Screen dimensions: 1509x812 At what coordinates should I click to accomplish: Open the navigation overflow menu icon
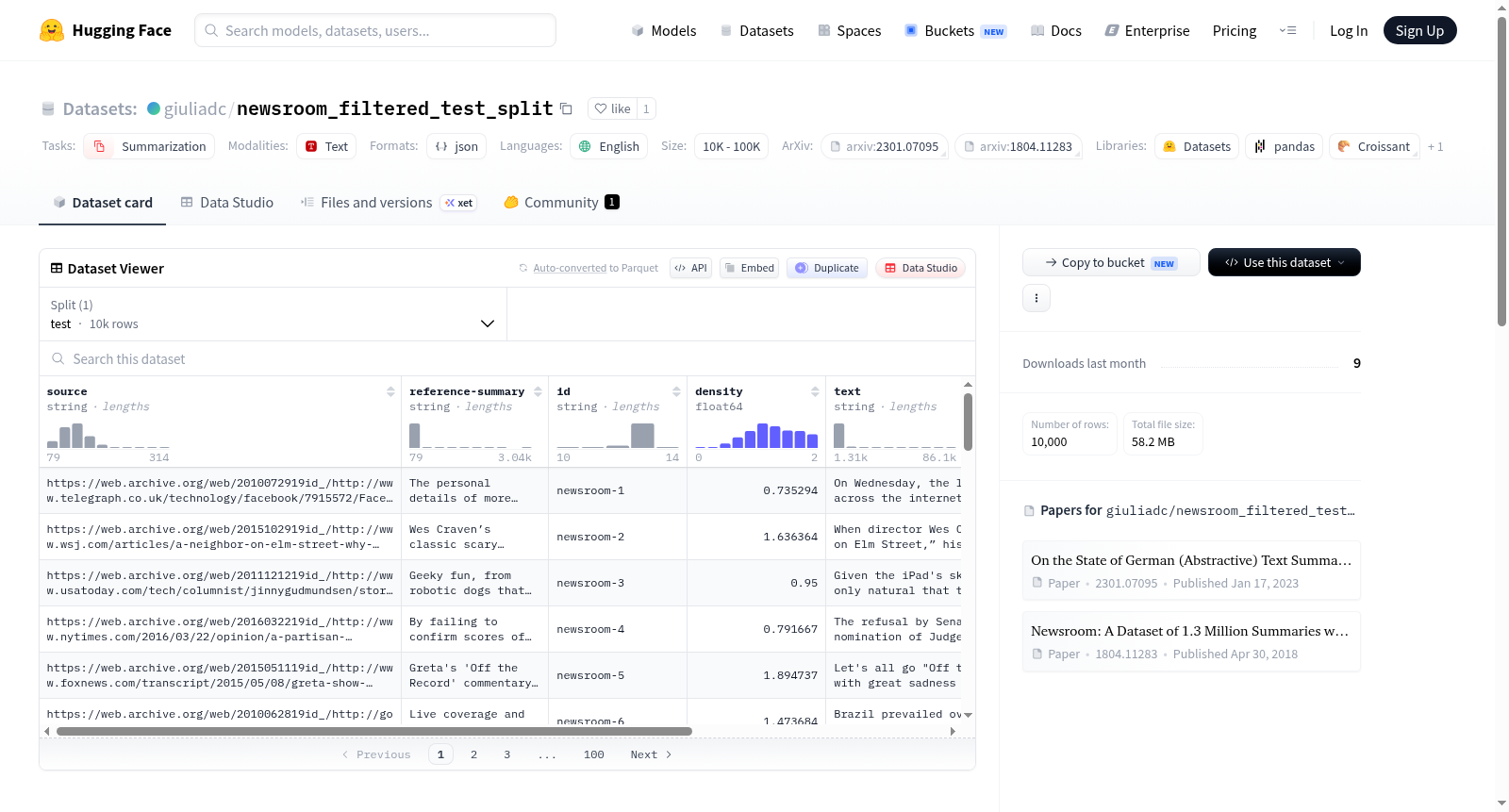(1287, 30)
